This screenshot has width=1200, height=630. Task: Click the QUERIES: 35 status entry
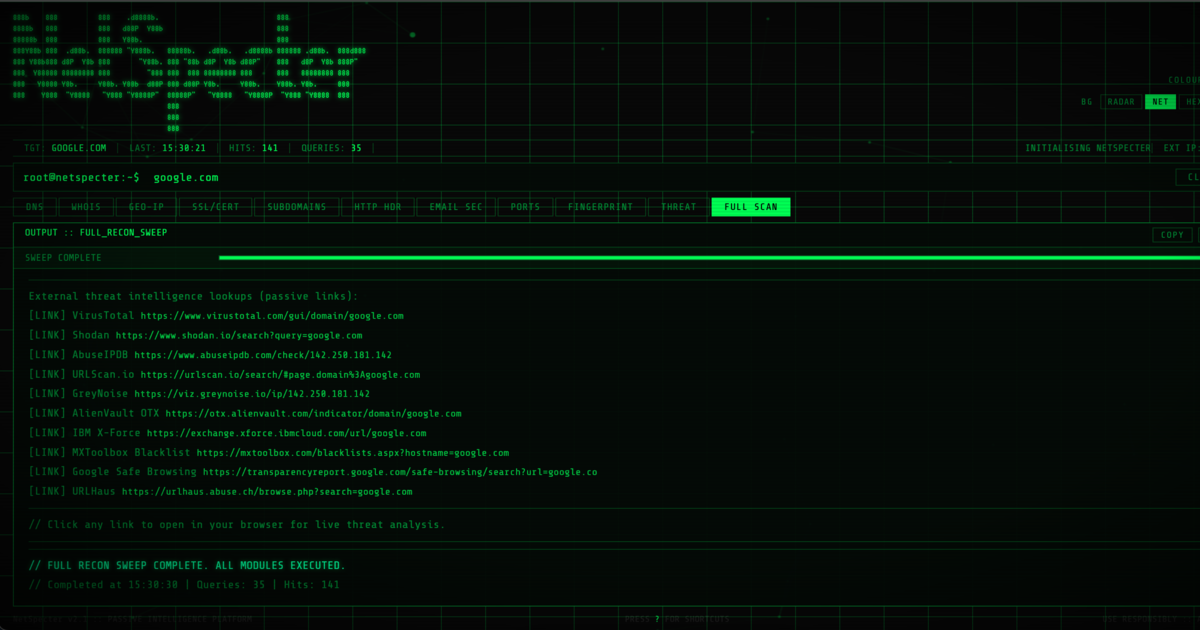331,148
